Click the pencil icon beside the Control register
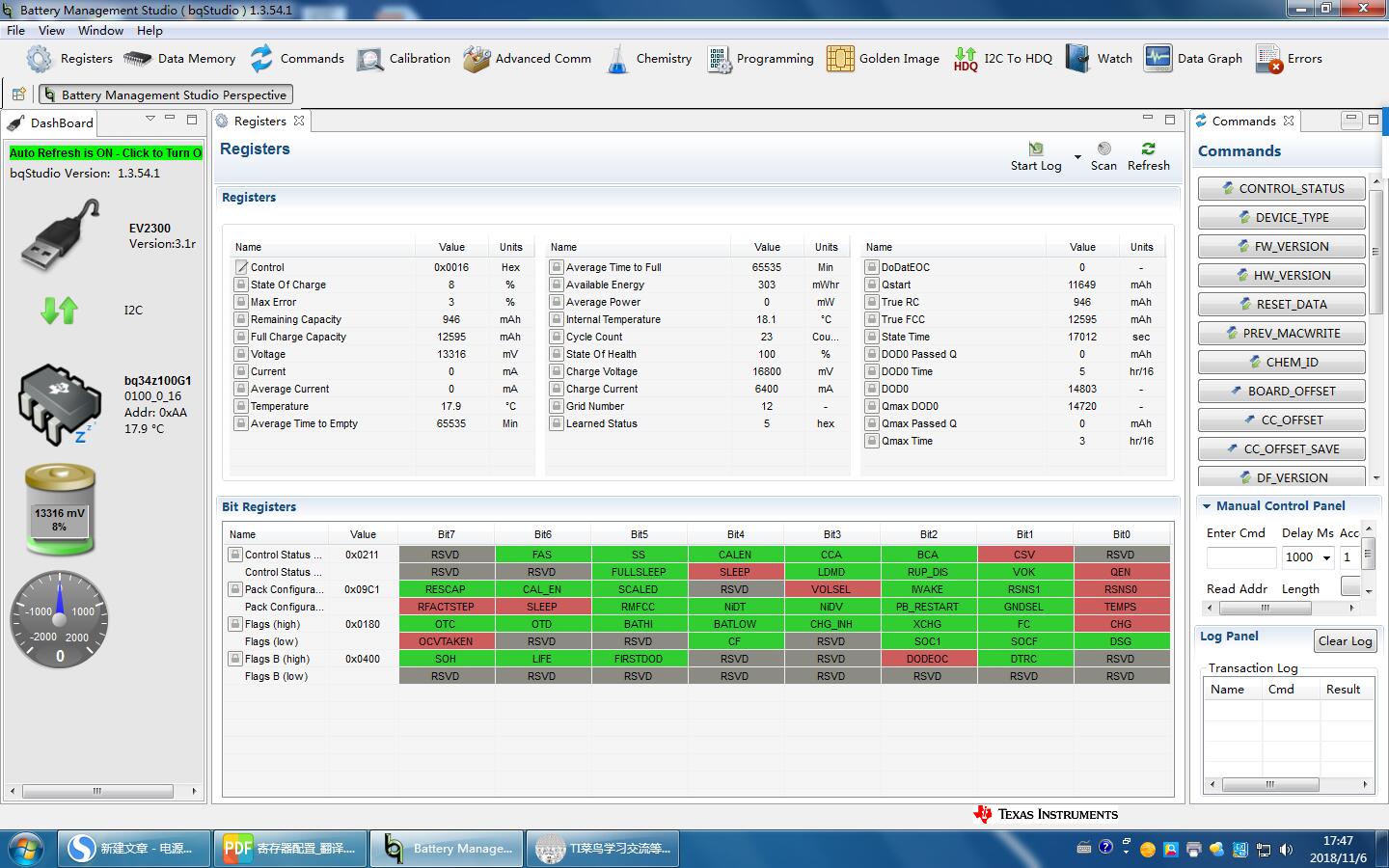This screenshot has width=1389, height=868. coord(241,267)
